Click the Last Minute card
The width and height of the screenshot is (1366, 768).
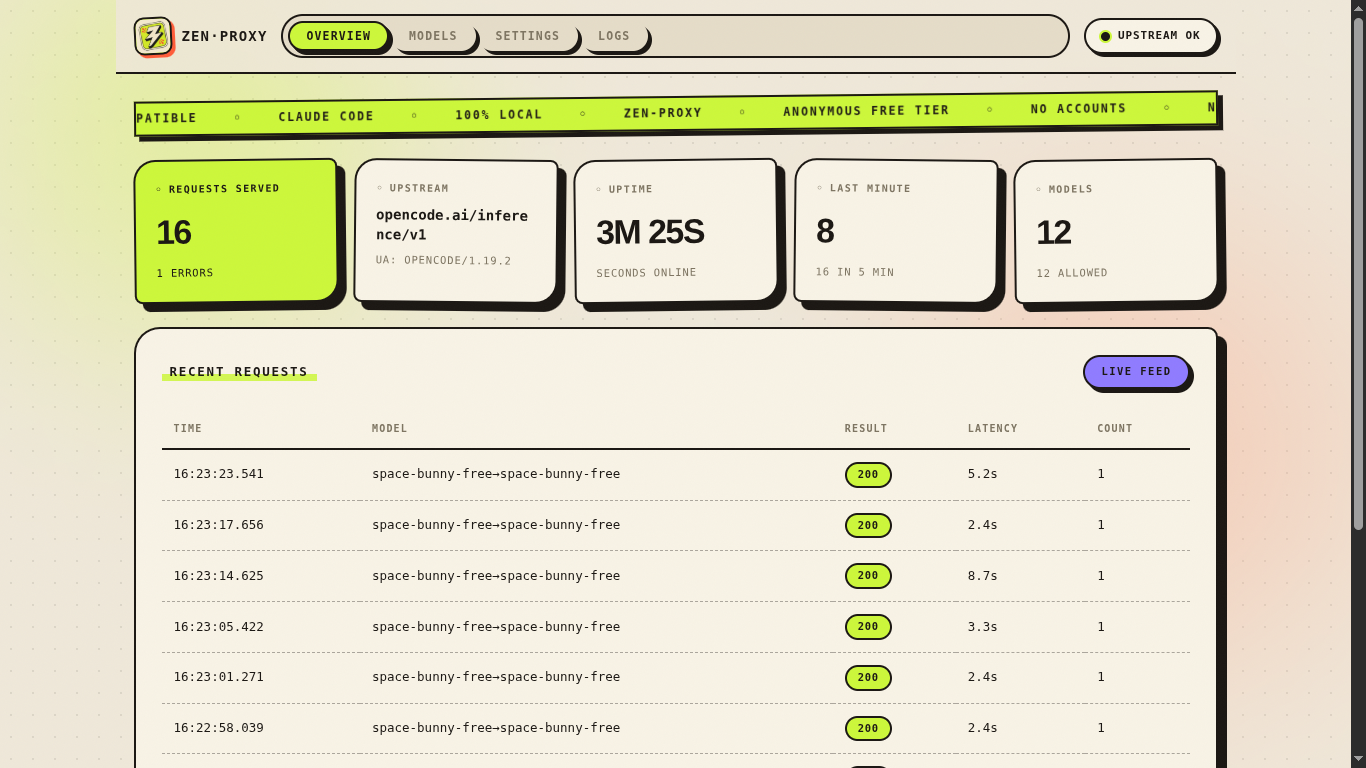896,230
